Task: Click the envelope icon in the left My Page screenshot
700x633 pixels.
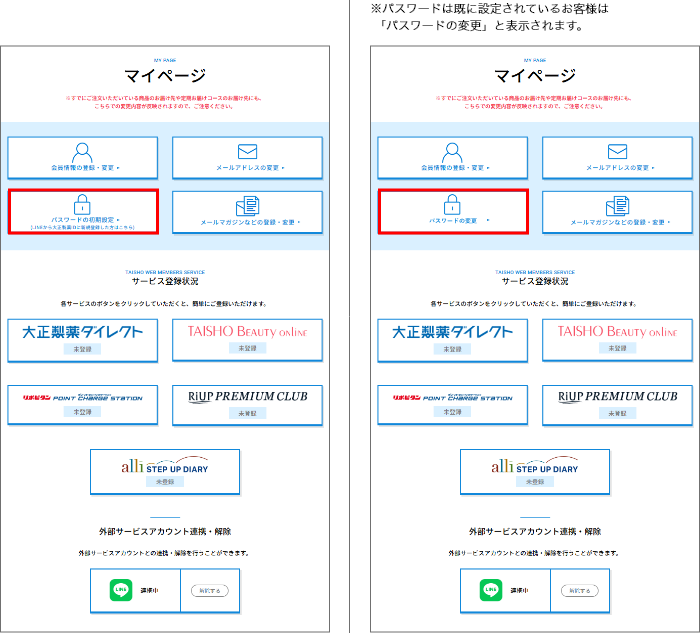Action: tap(247, 151)
